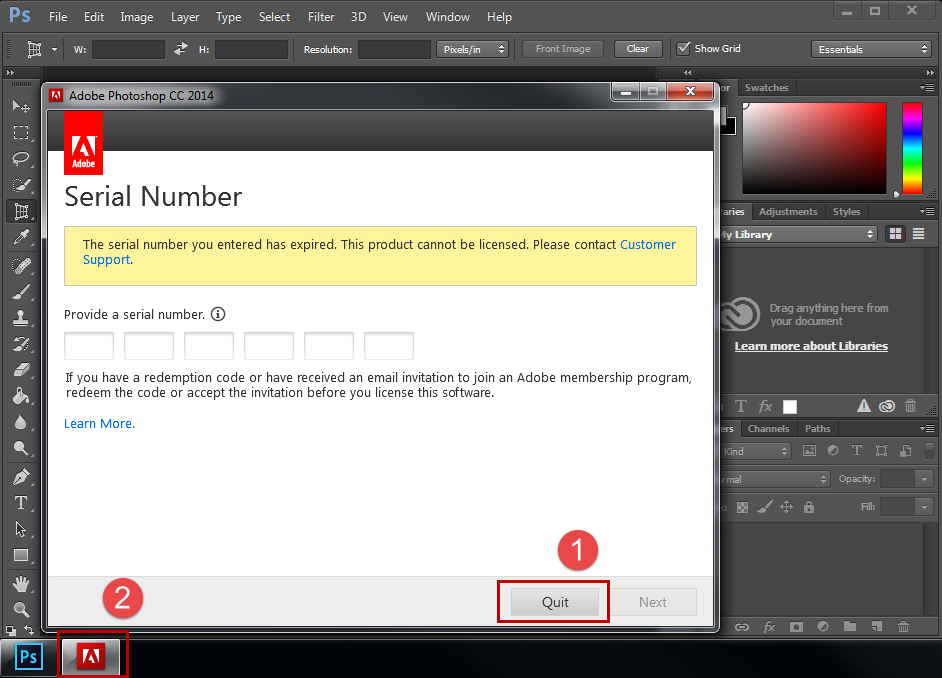Toggle the Show Grid checkbox
The height and width of the screenshot is (678, 942).
(x=684, y=49)
